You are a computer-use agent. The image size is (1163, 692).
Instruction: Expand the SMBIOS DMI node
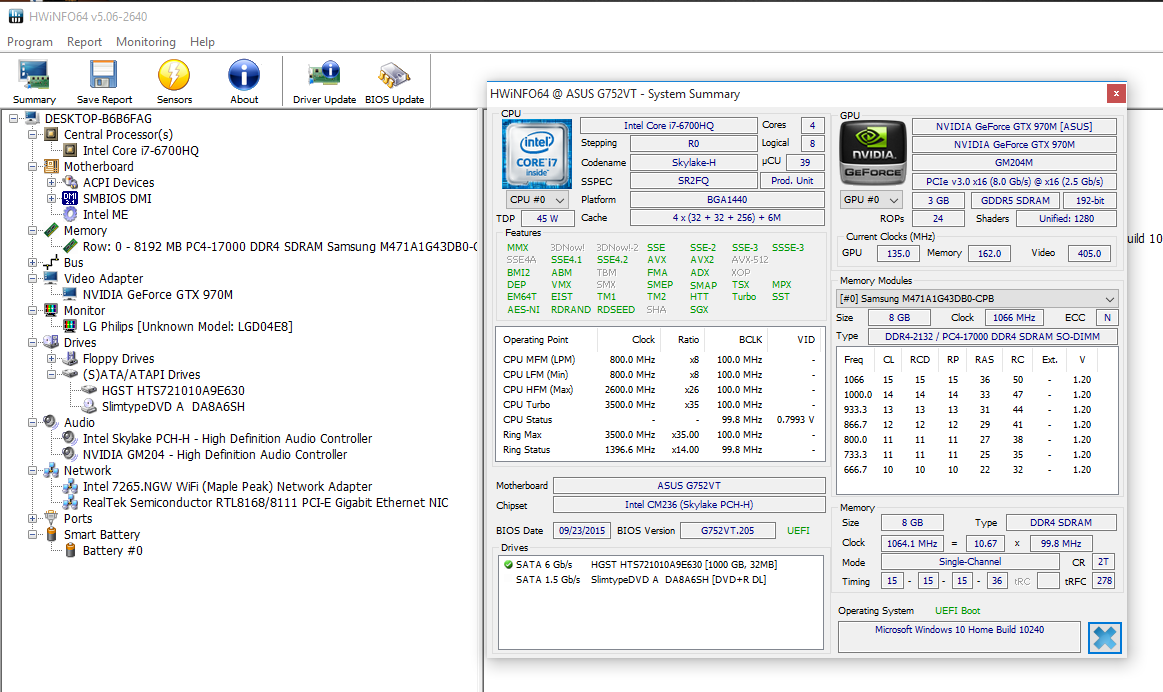coord(51,199)
